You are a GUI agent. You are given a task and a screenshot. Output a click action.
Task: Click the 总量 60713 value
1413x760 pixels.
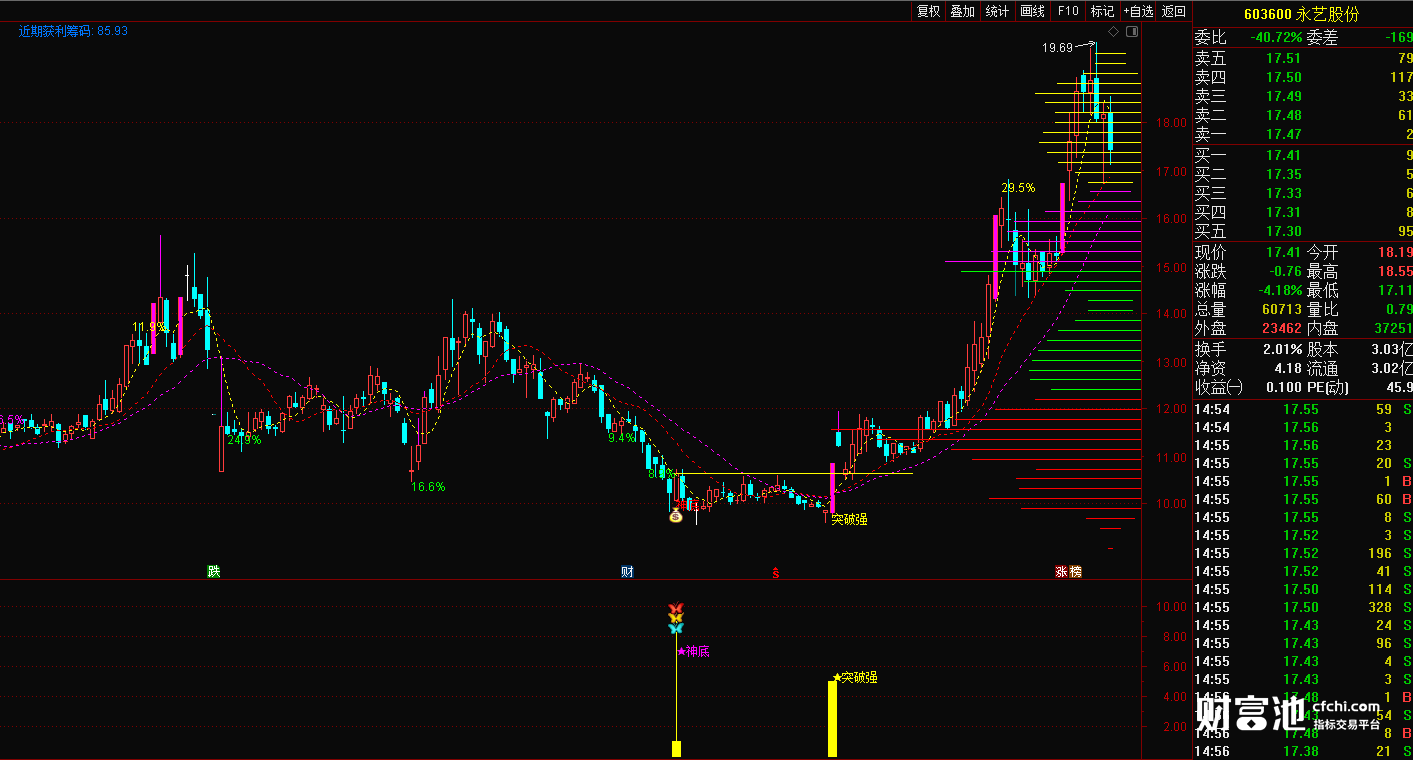click(x=1281, y=309)
